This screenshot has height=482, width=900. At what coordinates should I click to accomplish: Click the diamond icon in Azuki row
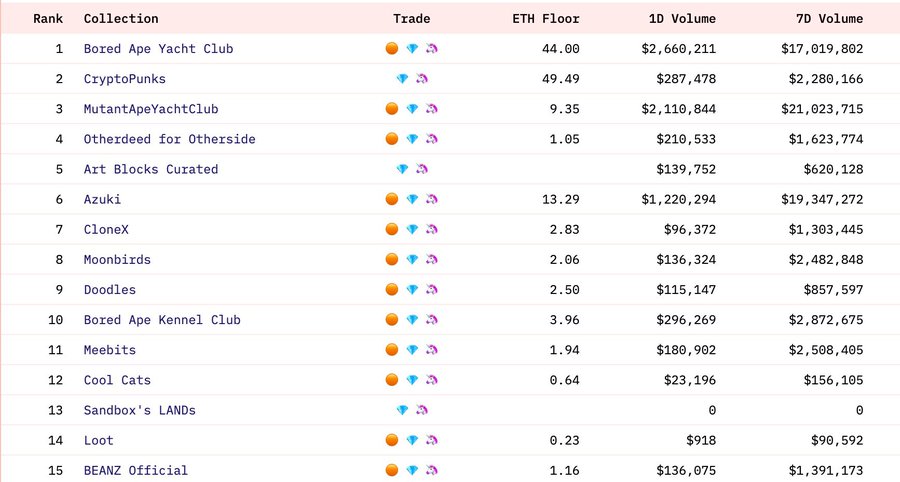(x=412, y=200)
